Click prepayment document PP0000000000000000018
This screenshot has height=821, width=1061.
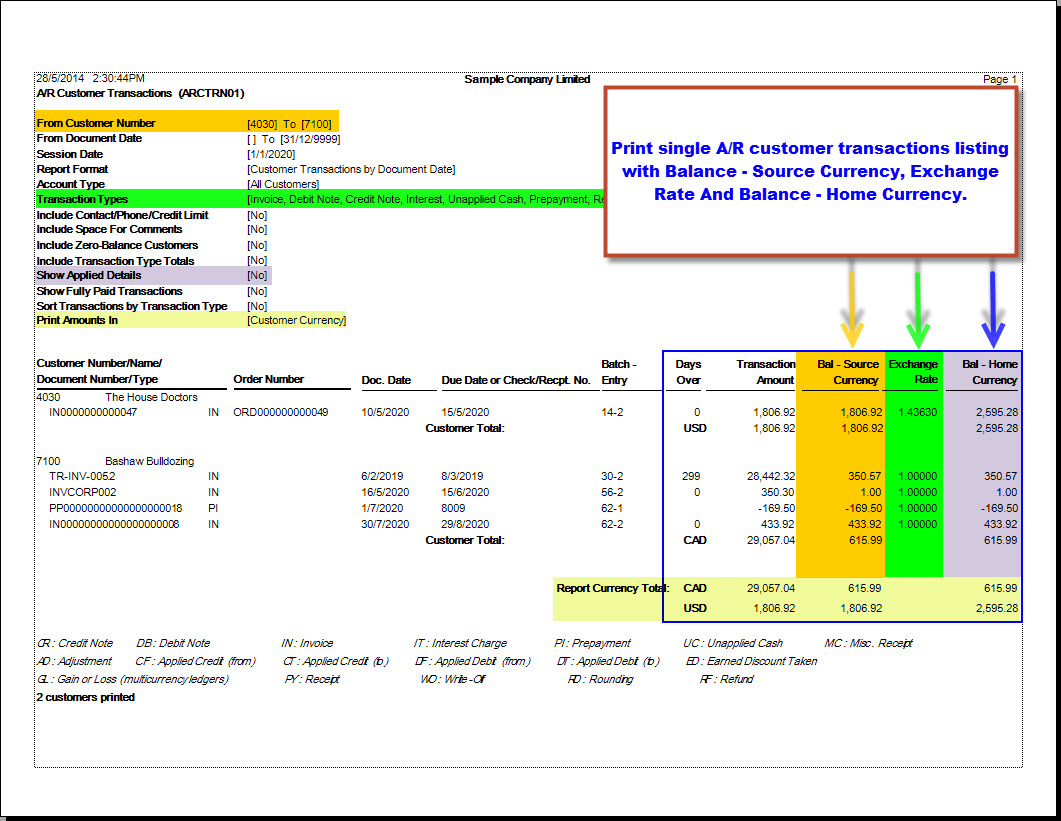116,508
